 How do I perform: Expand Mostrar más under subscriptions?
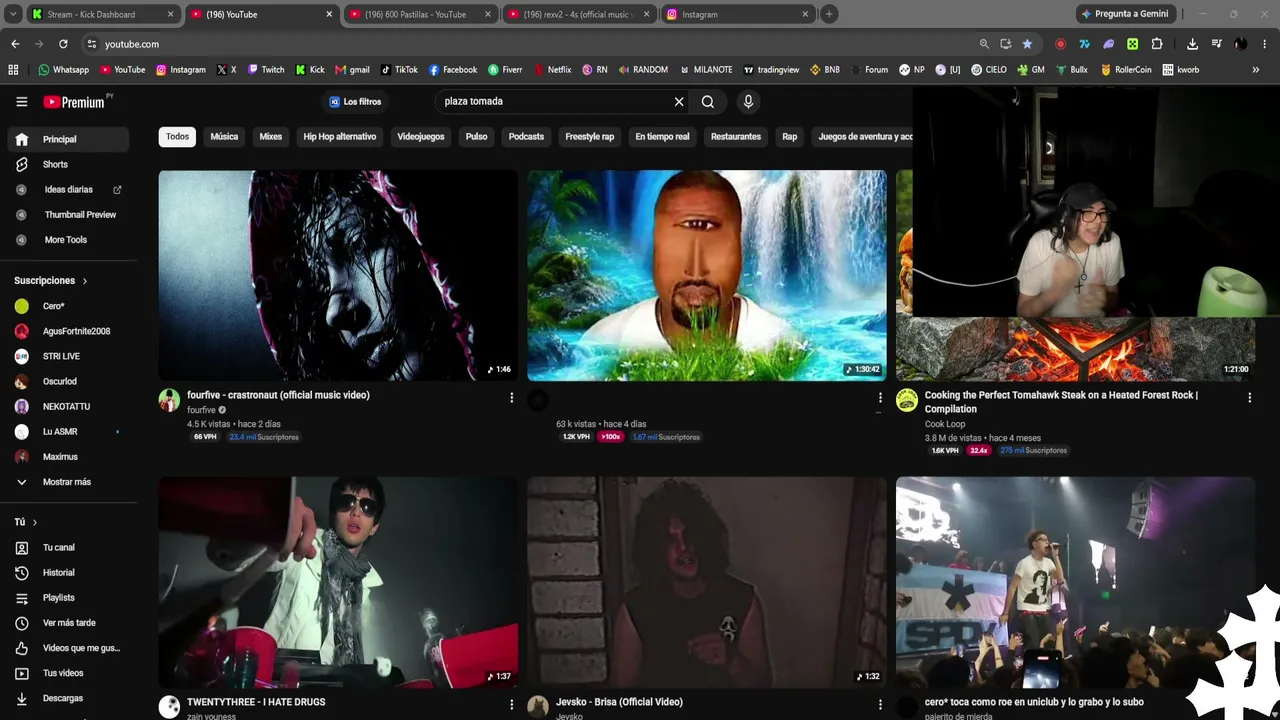coord(70,482)
